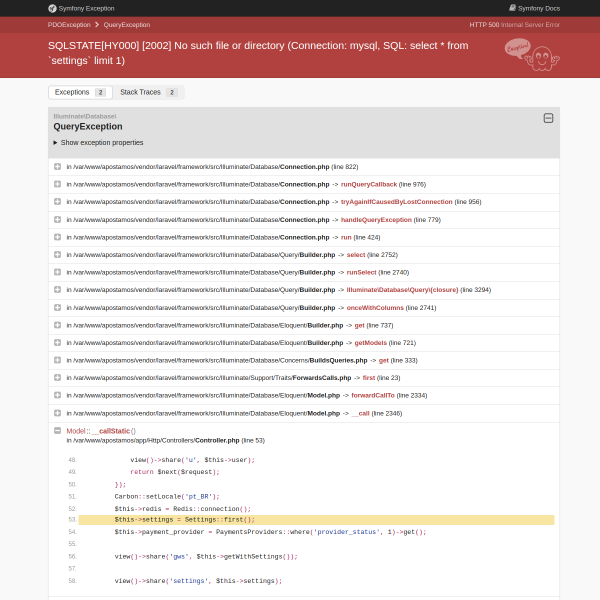Open the Symfony Docs book icon
Image resolution: width=600 pixels, height=600 pixels.
point(512,8)
